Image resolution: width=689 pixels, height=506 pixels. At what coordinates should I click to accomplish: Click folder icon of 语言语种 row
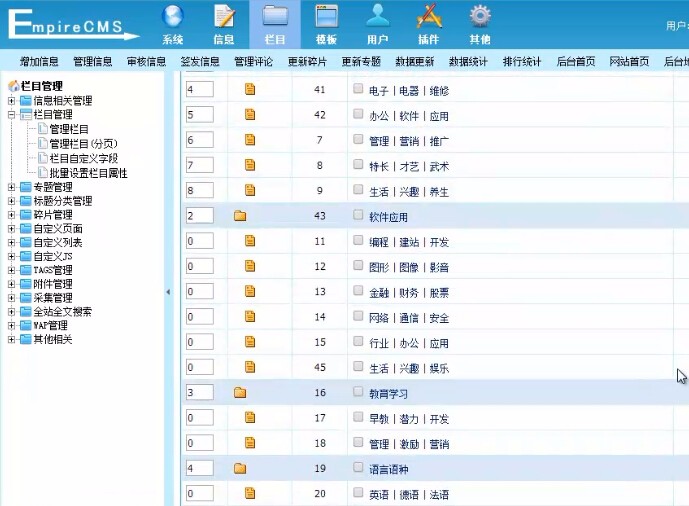pos(240,468)
